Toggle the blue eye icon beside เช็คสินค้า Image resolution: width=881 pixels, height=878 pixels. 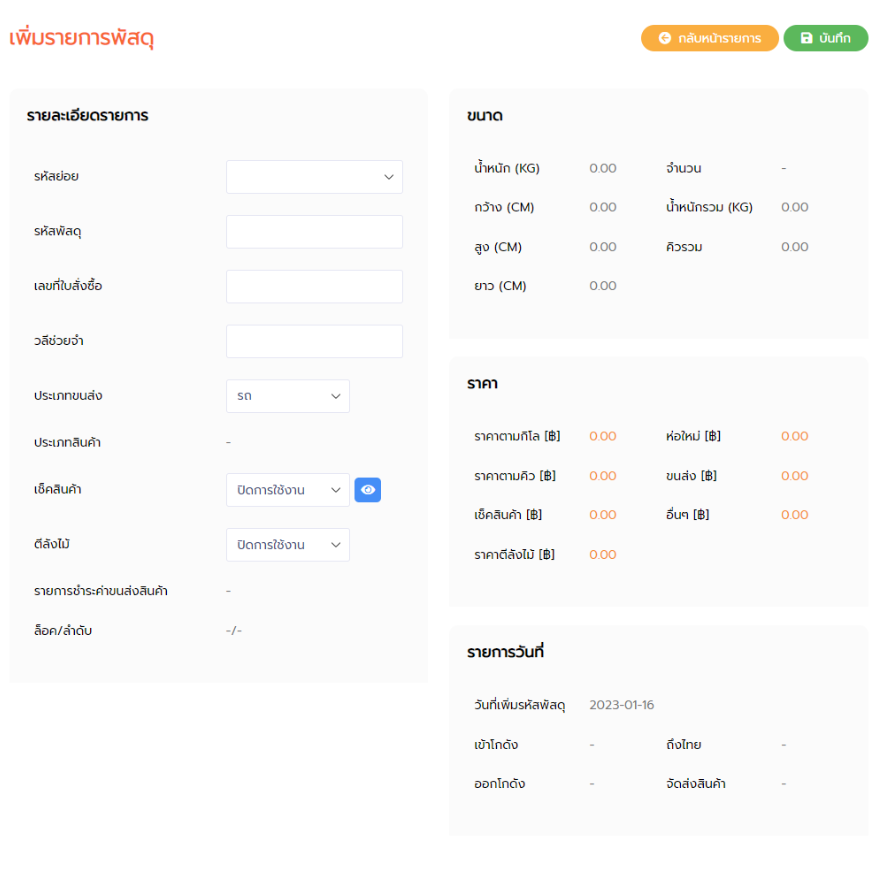[368, 490]
